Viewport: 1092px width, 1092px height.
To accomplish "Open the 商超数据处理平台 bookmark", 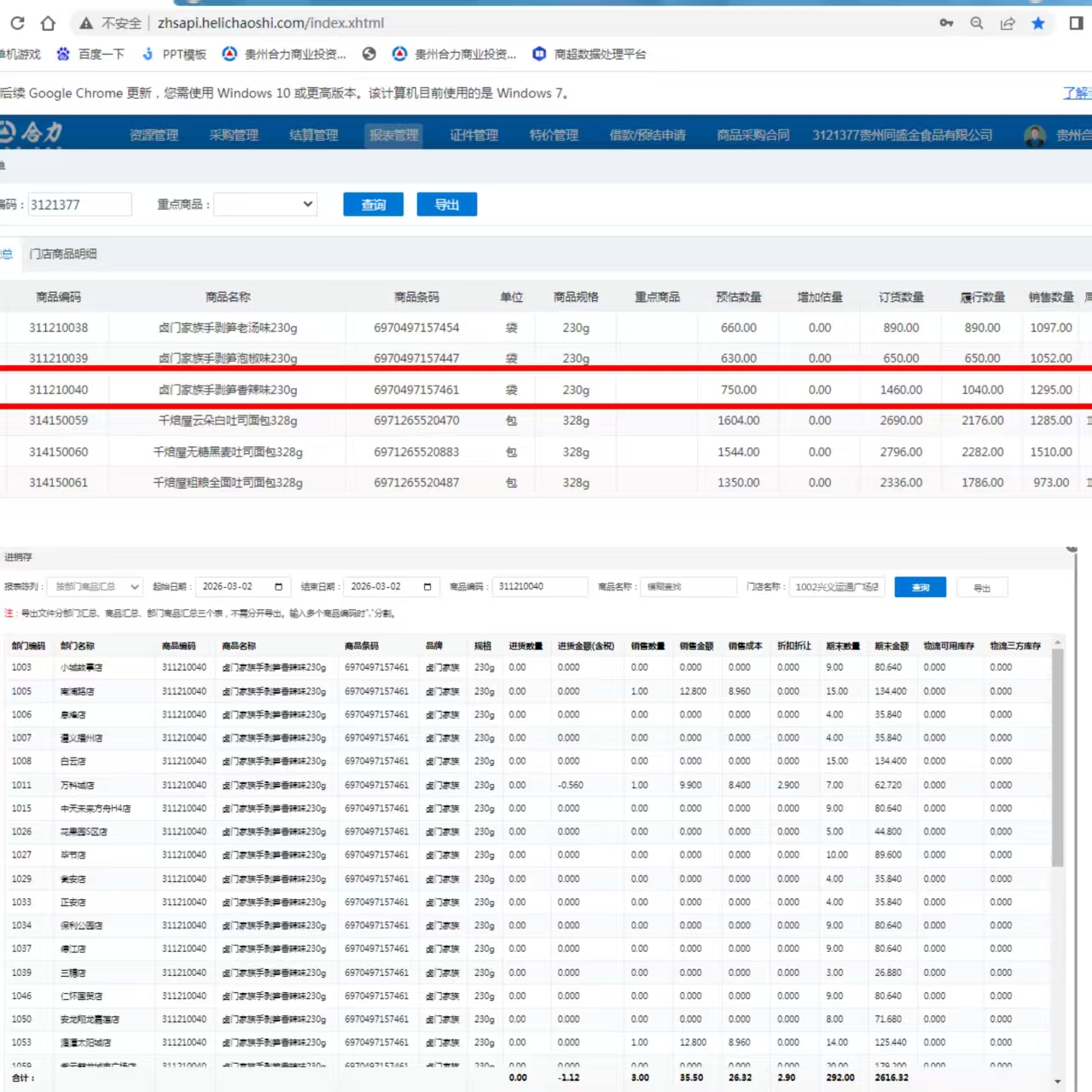I will pyautogui.click(x=590, y=54).
